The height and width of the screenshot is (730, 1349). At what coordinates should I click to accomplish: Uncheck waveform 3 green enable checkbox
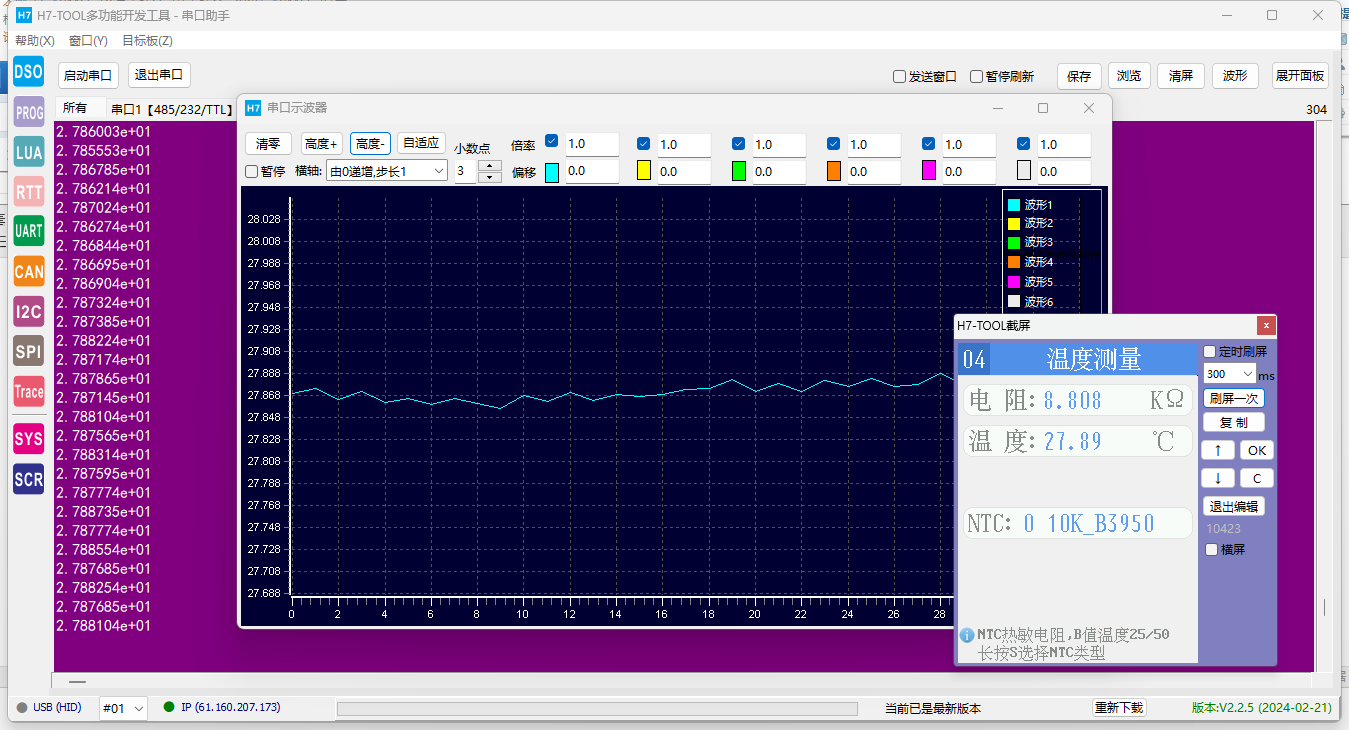tap(738, 143)
